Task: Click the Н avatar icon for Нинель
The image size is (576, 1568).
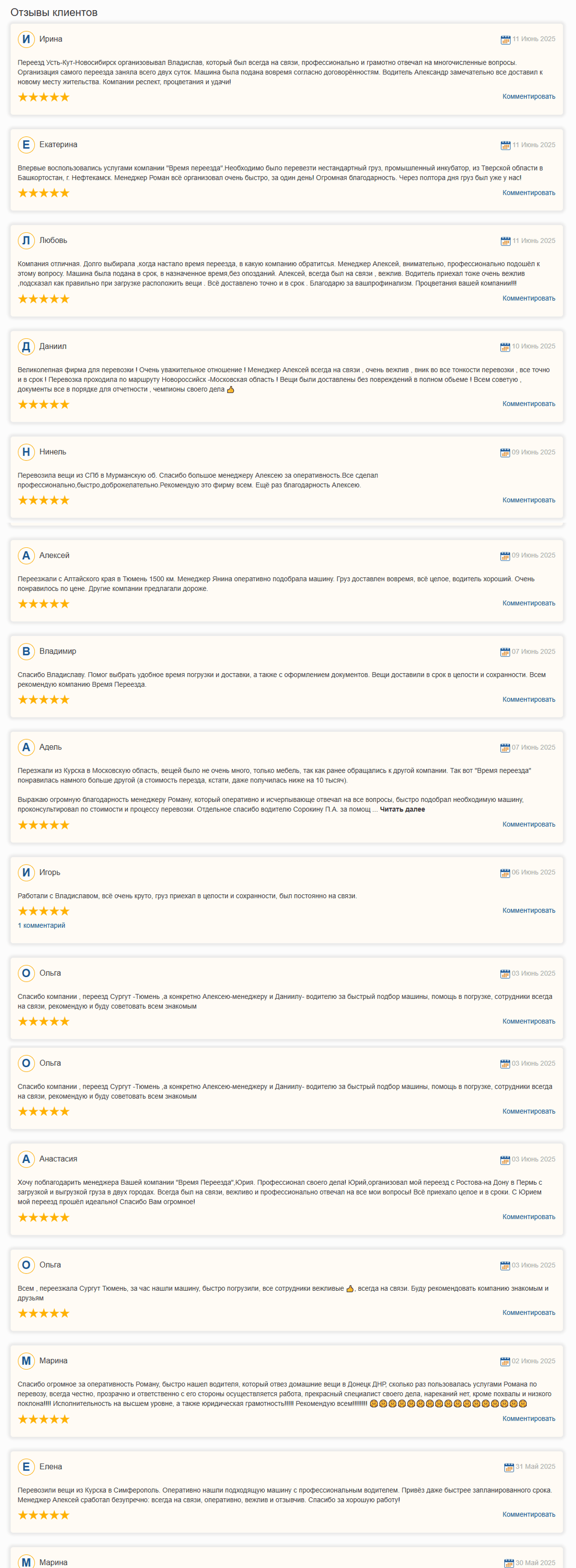Action: [x=26, y=452]
